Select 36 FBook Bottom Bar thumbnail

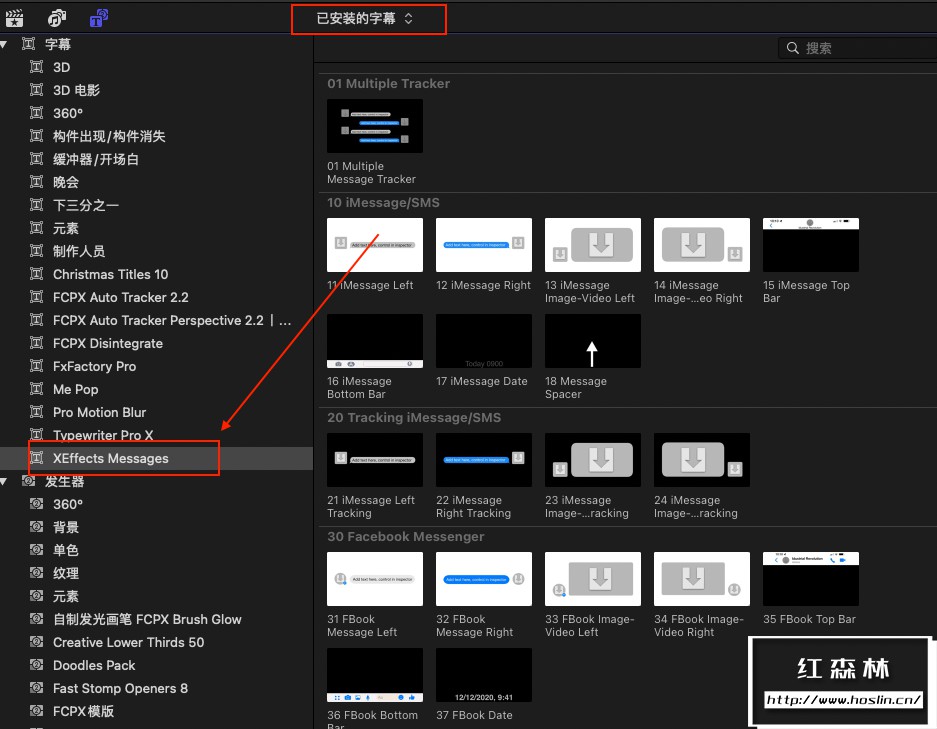click(x=375, y=675)
